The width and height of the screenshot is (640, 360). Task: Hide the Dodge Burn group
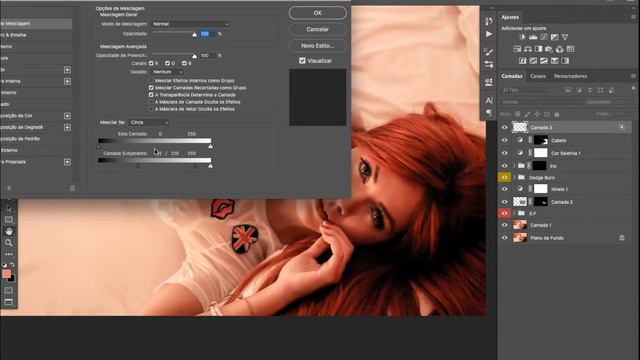click(504, 178)
